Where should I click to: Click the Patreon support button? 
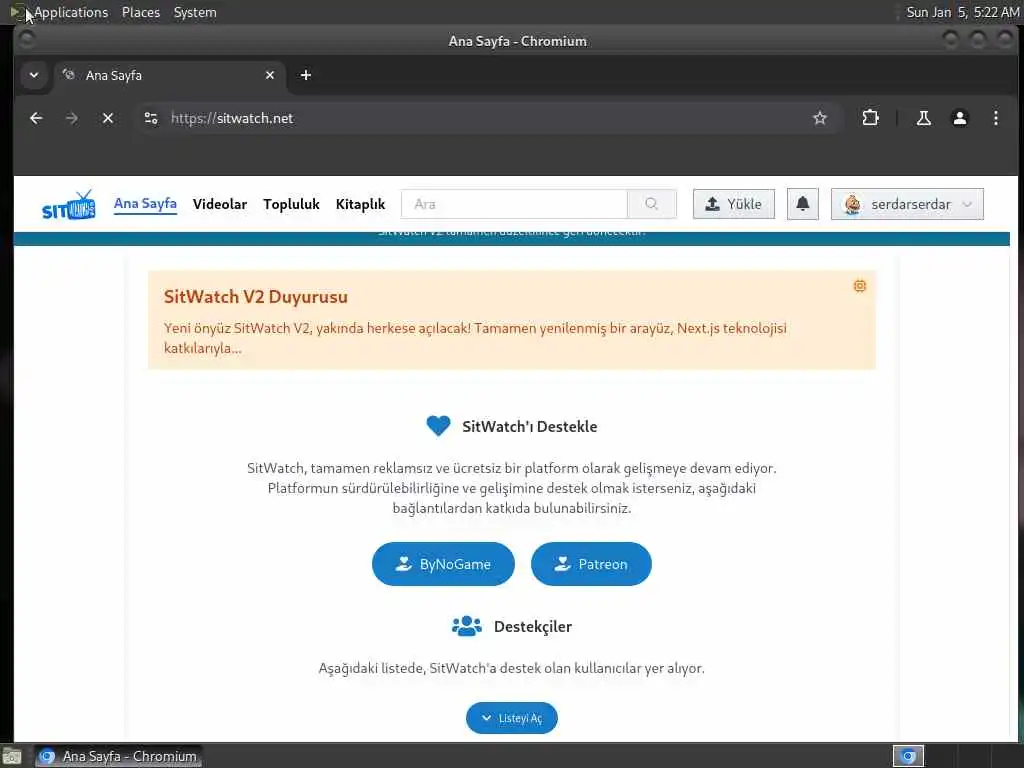pos(591,564)
